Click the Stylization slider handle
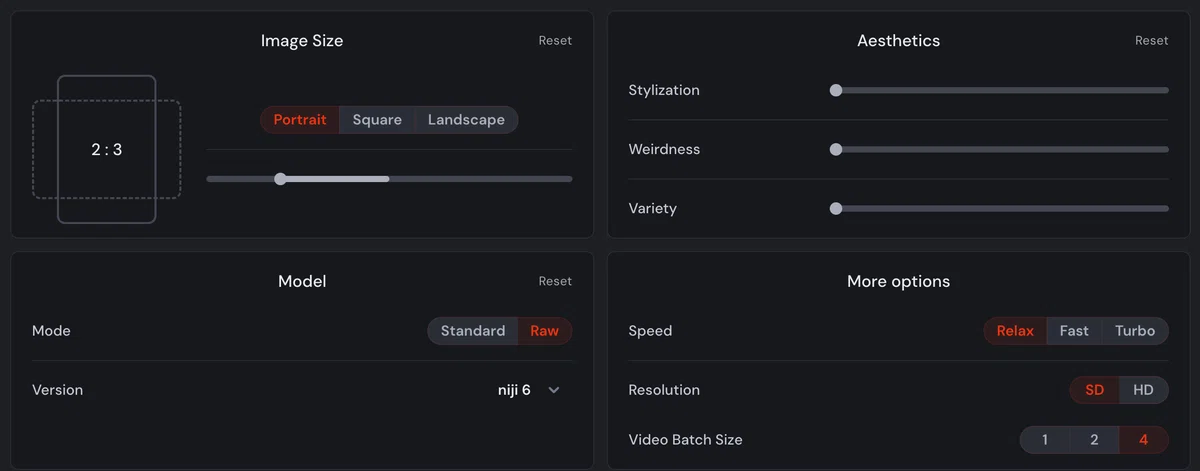Viewport: 1200px width, 471px height. tap(836, 90)
